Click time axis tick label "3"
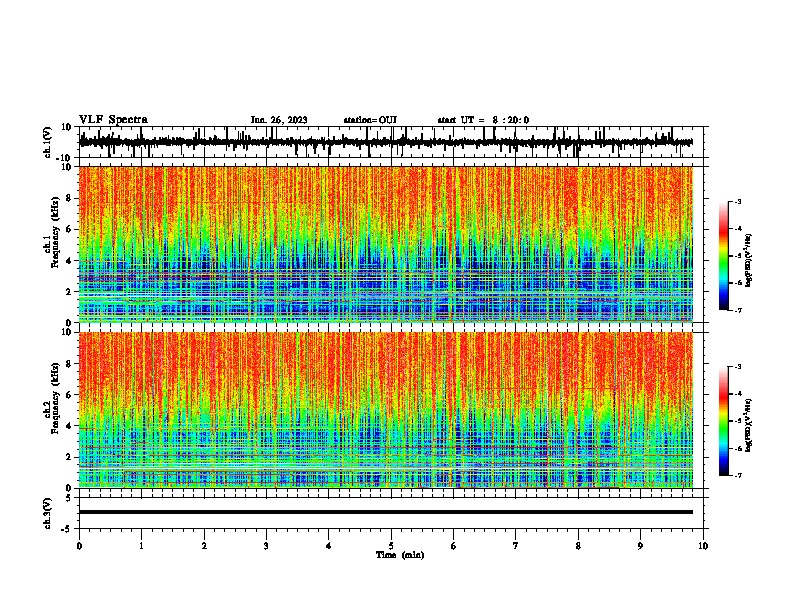The image size is (792, 612). 266,546
